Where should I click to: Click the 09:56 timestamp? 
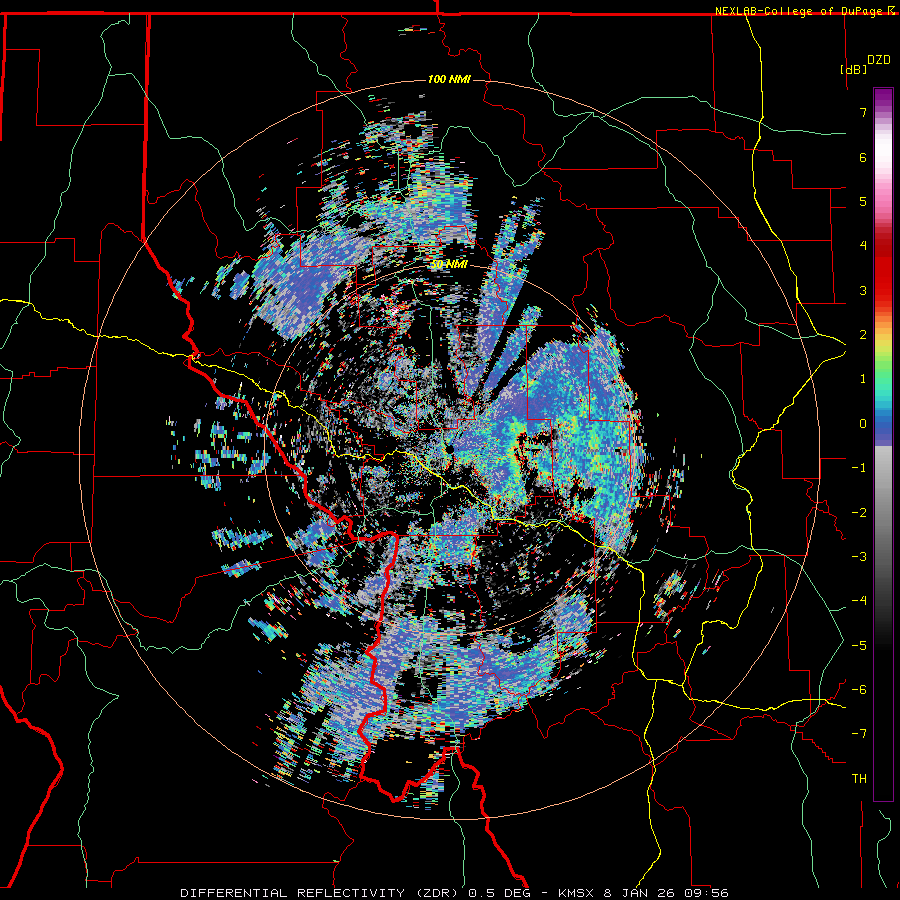(x=709, y=893)
